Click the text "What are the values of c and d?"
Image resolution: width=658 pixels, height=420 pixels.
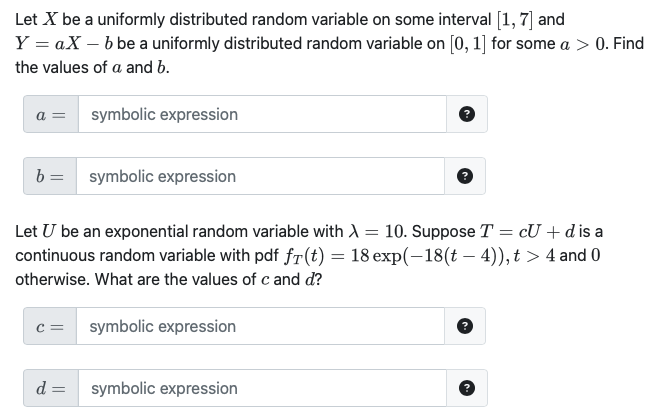point(209,279)
